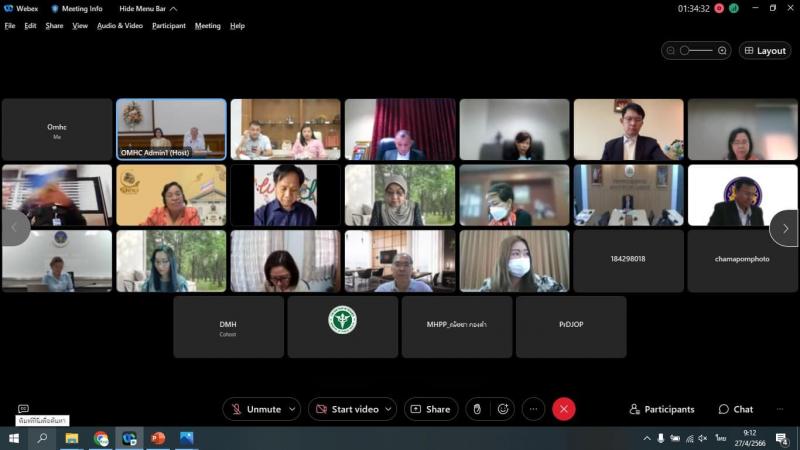Go to previous page of participants
Image resolution: width=800 pixels, height=450 pixels.
14,228
